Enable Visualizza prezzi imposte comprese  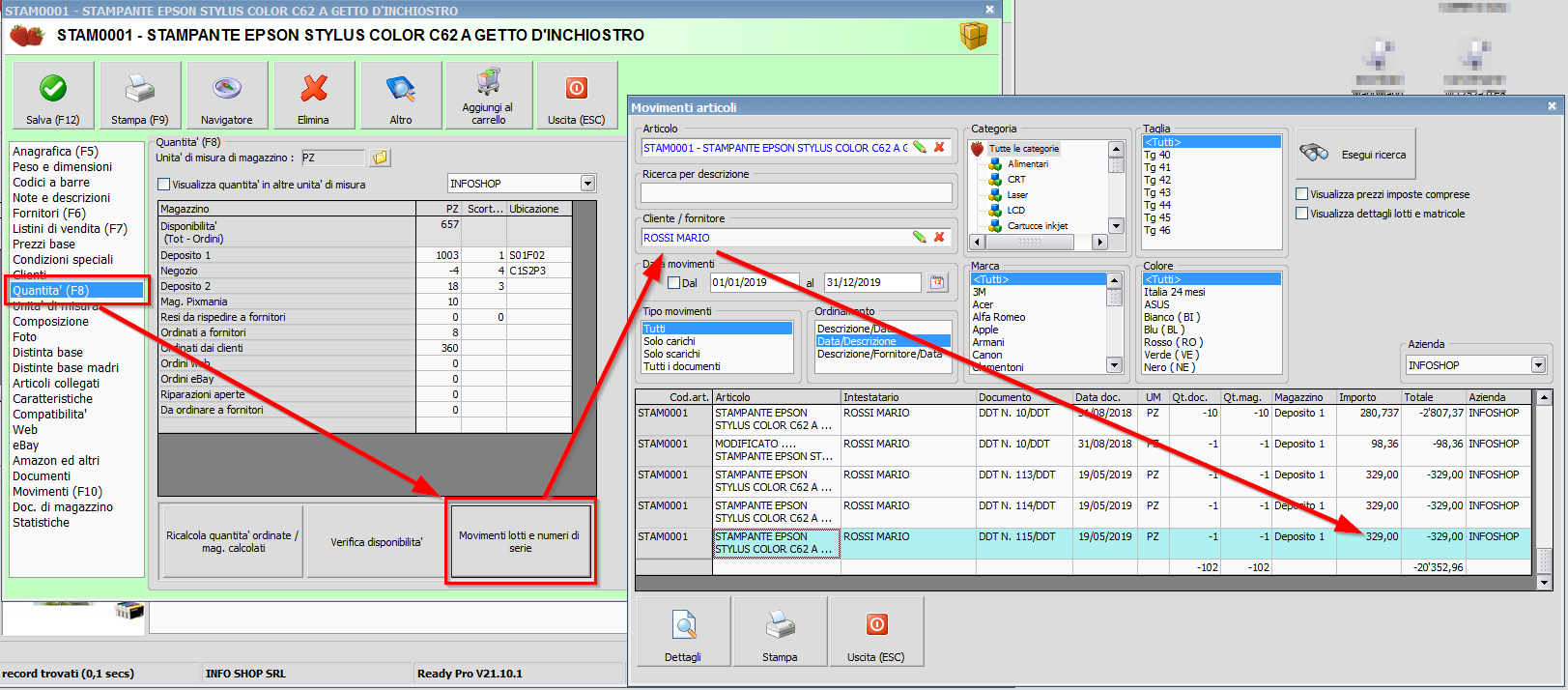click(1302, 194)
